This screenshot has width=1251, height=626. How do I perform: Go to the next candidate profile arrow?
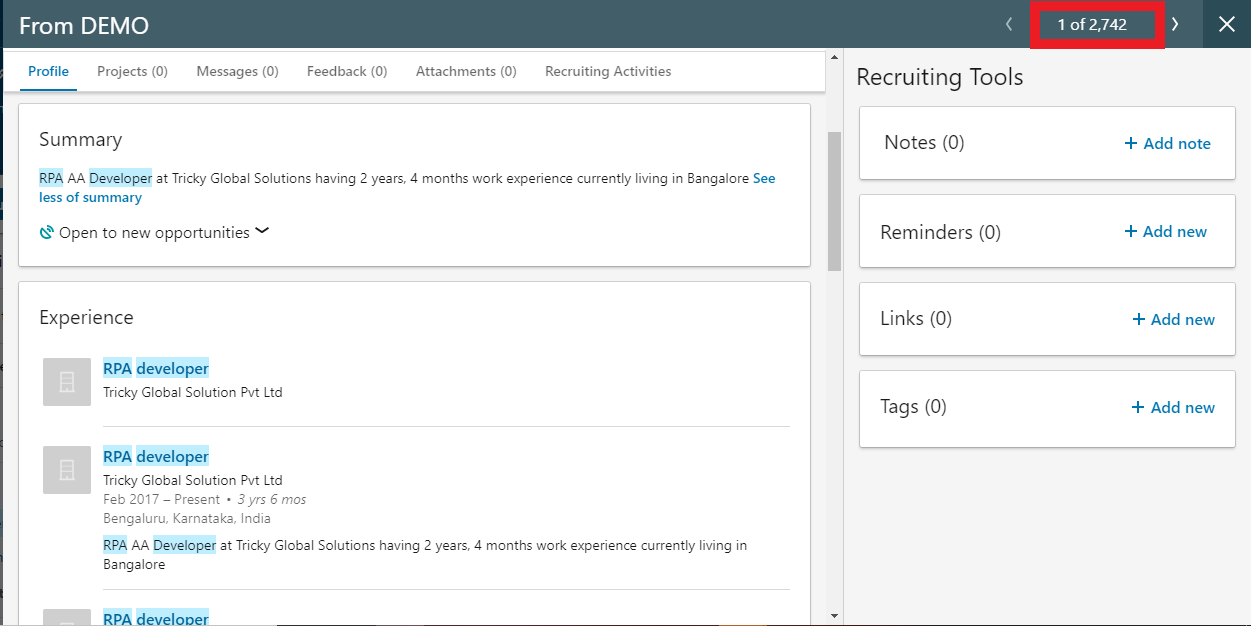click(1176, 25)
